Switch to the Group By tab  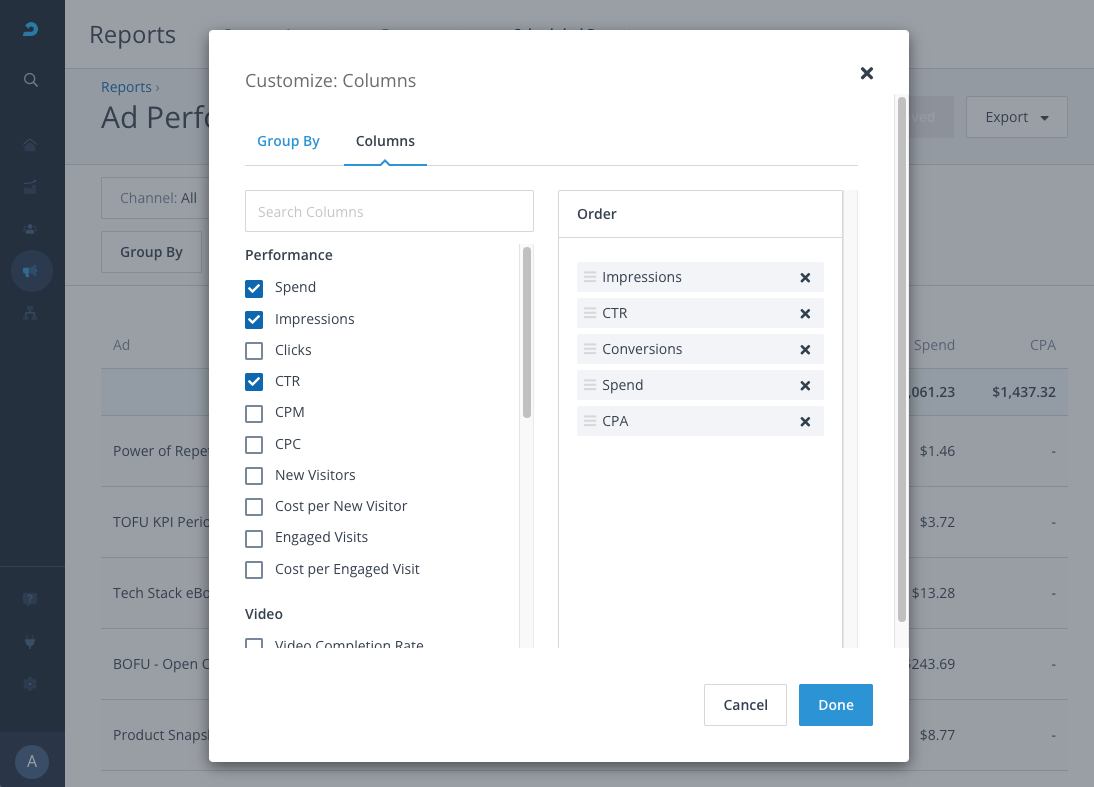288,141
